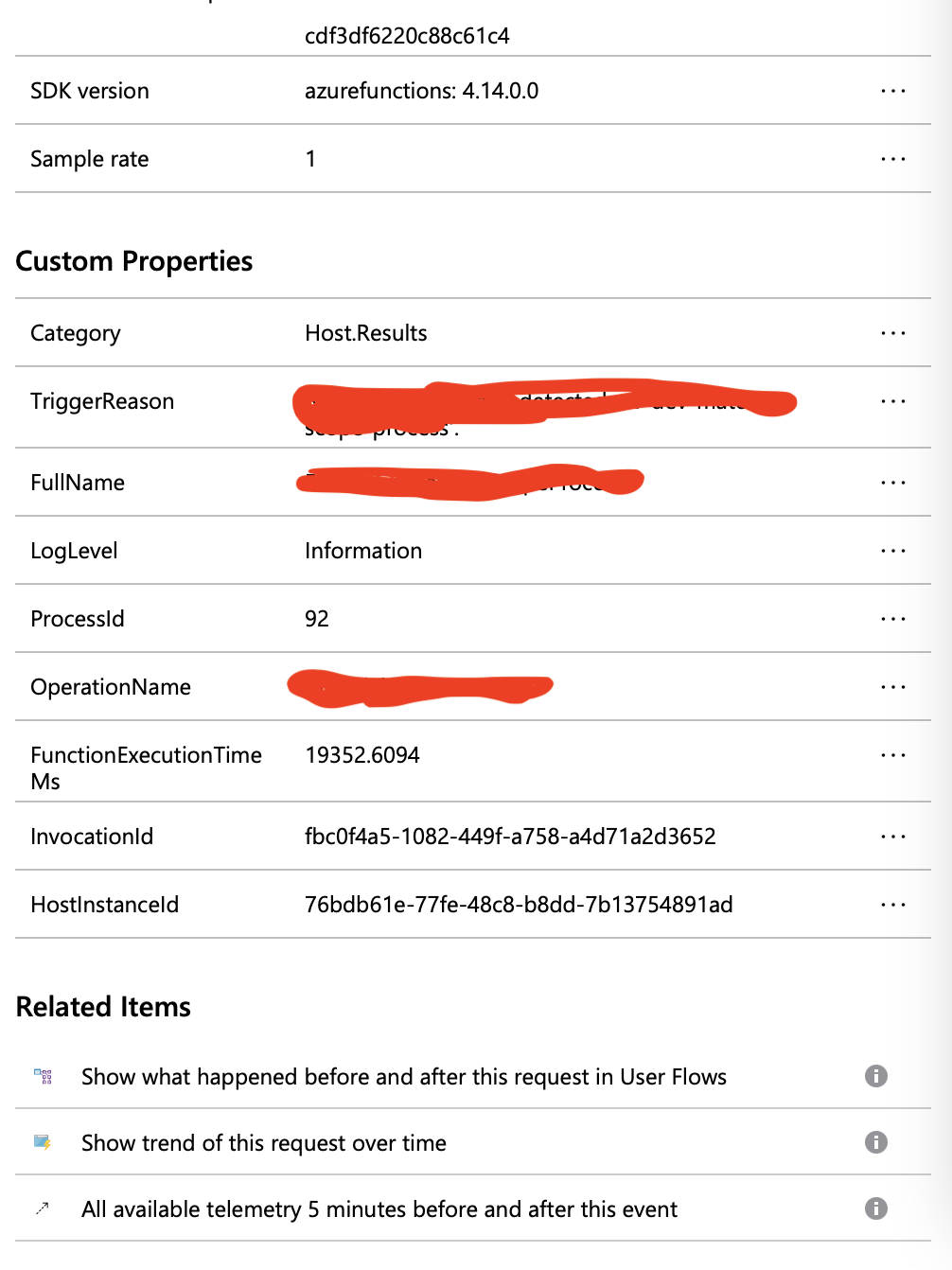Show info for User Flows related item
The width and height of the screenshot is (952, 1270).
(876, 1076)
